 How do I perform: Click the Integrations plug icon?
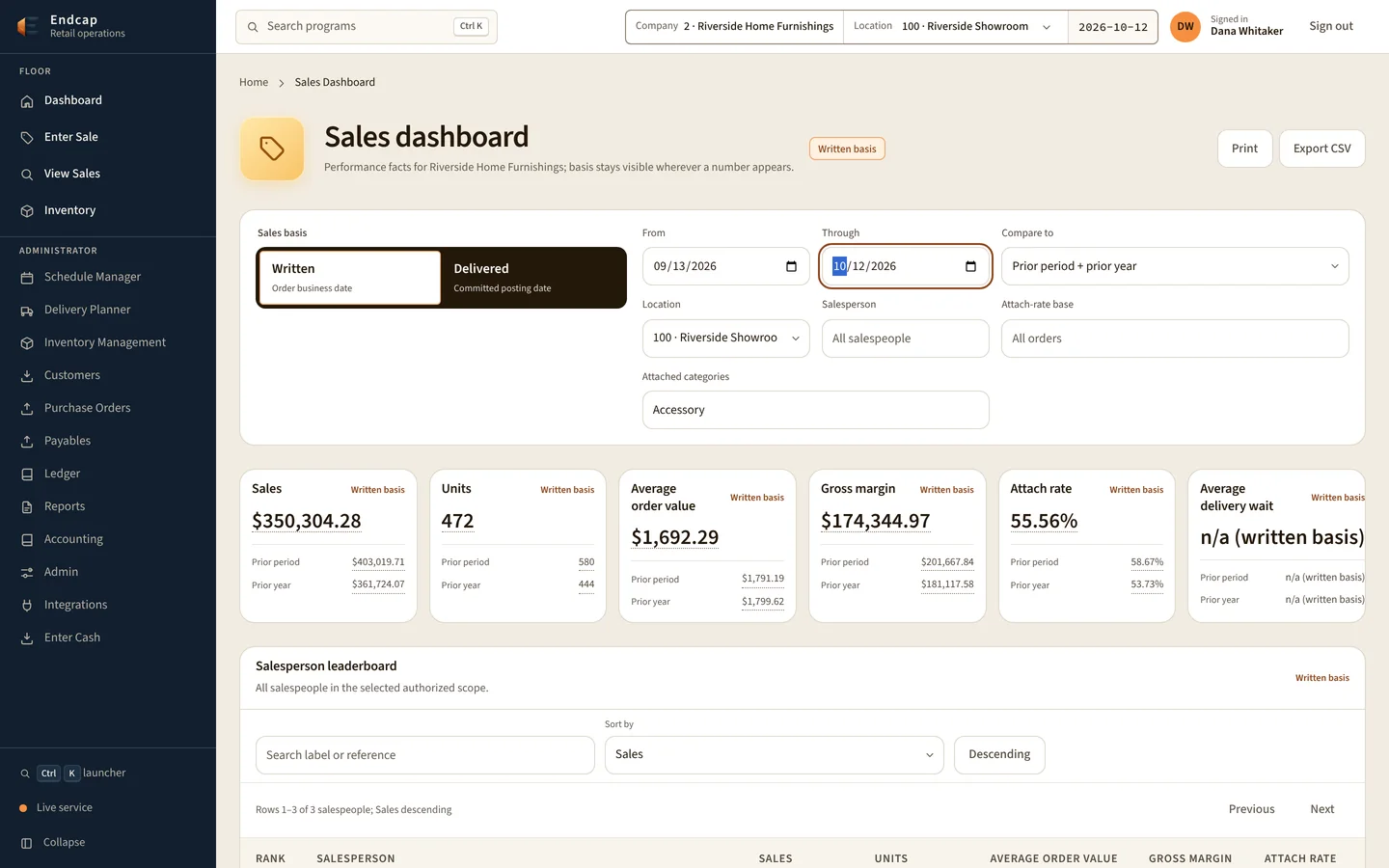(27, 606)
